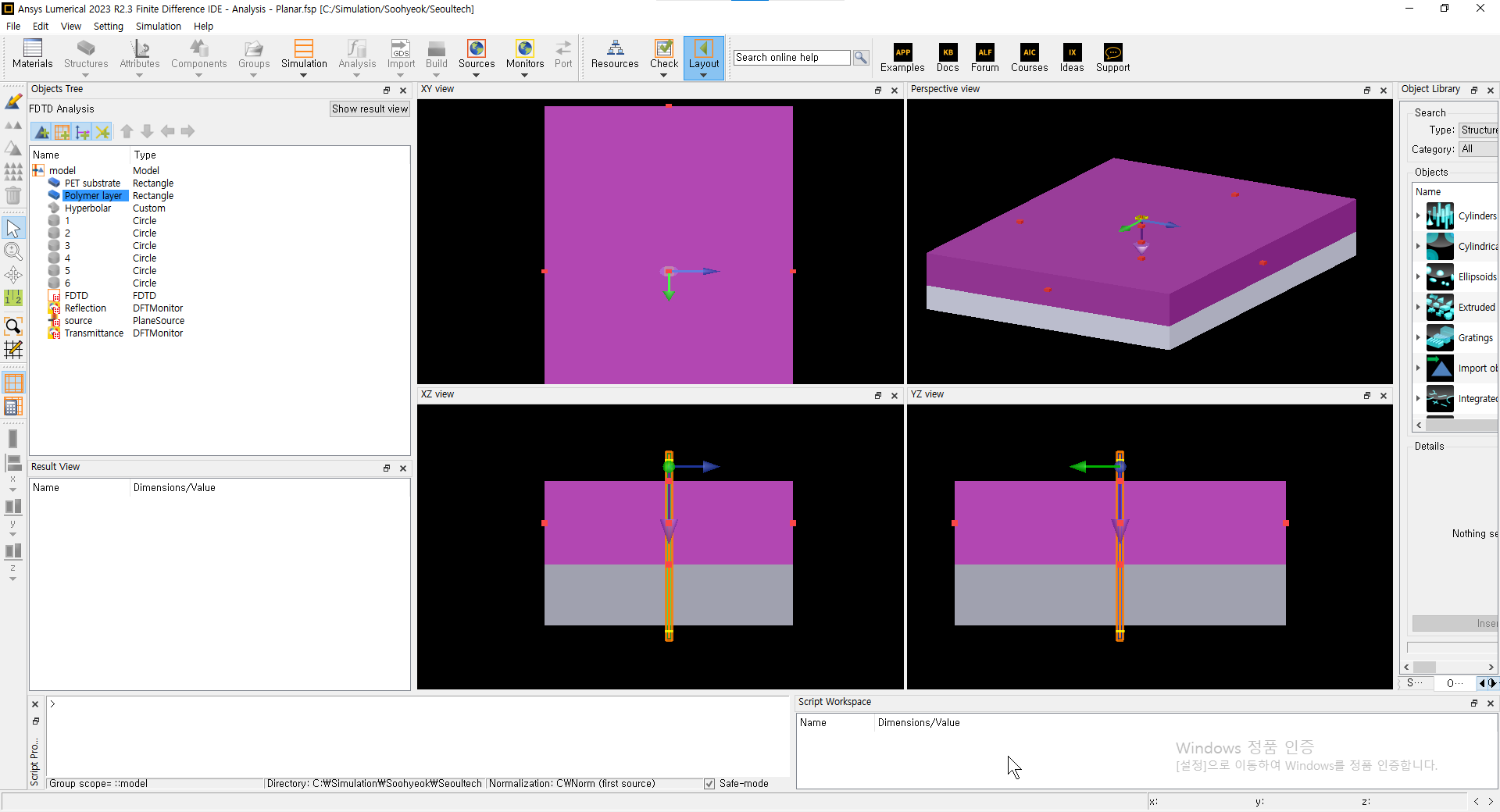Expand the Cylinders library category
The height and width of the screenshot is (812, 1500).
point(1418,216)
